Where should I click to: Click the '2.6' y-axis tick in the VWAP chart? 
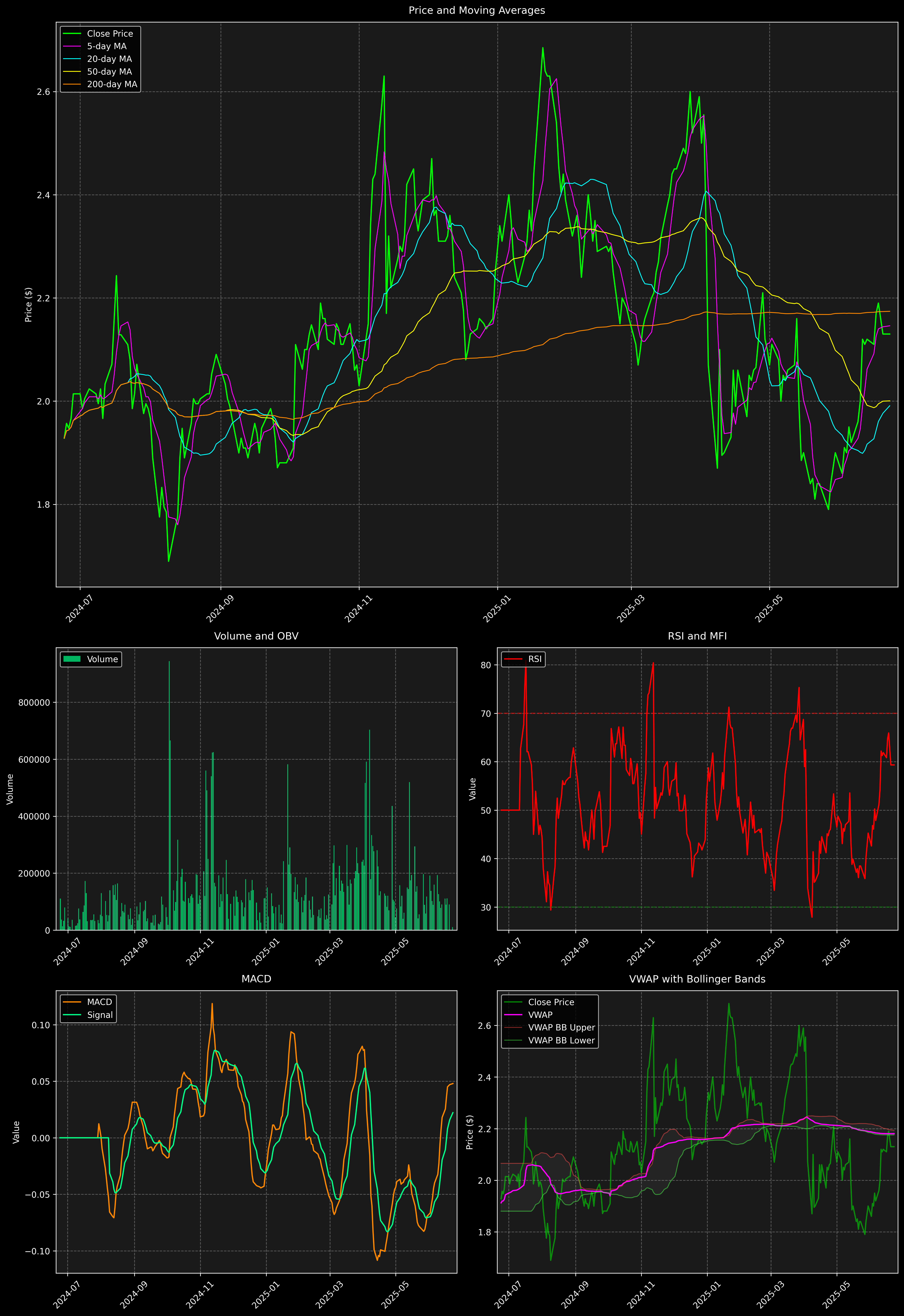[x=485, y=1026]
